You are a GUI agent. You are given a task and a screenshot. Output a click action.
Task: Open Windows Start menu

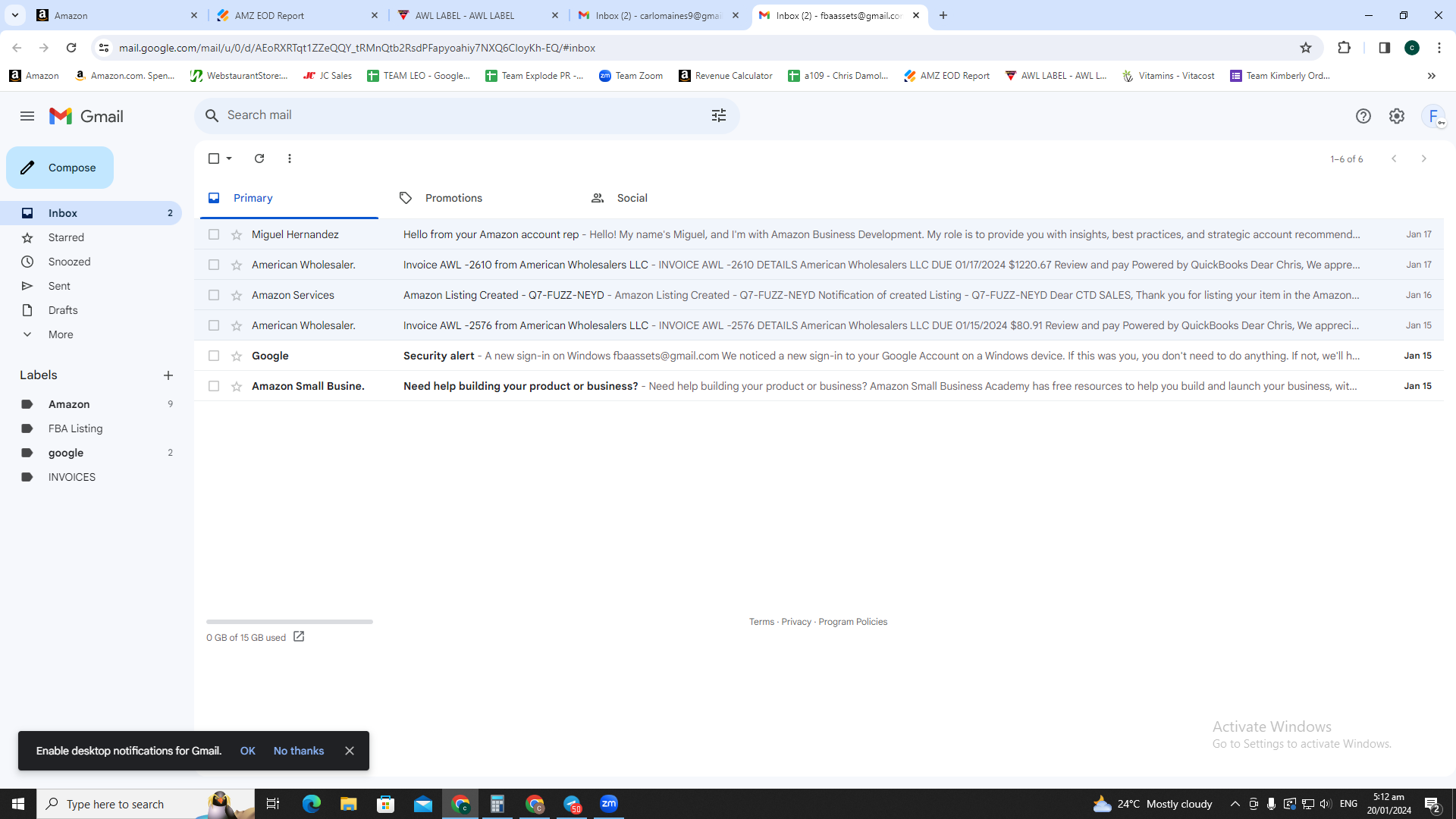click(x=18, y=804)
